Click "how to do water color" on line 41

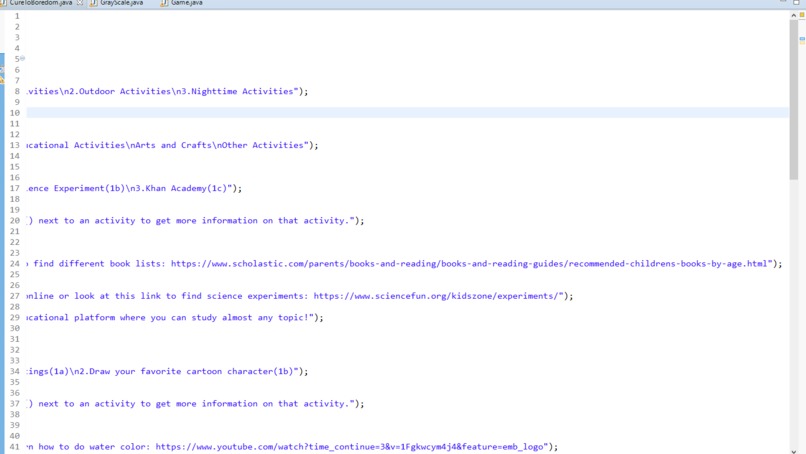point(92,447)
